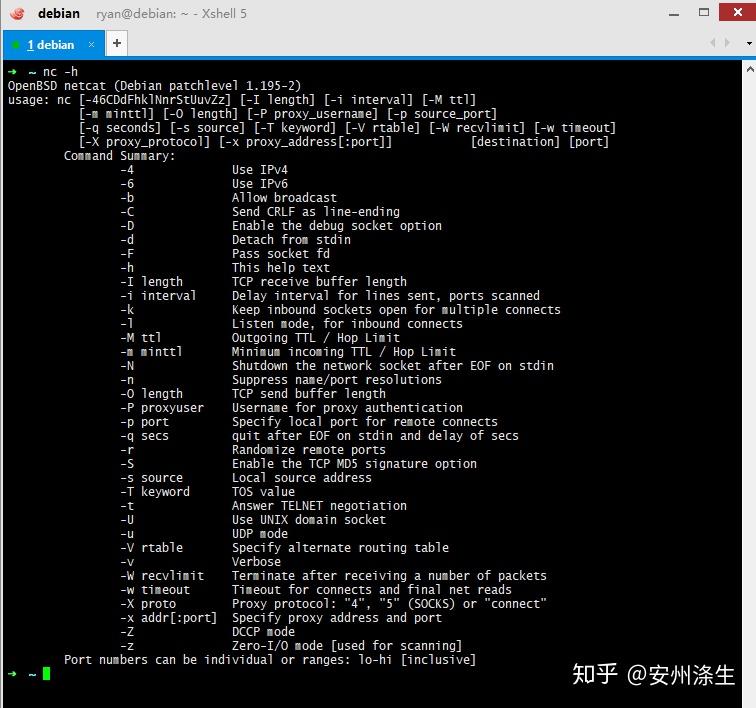756x708 pixels.
Task: Click the green cursor at the bottom prompt
Action: click(x=46, y=673)
